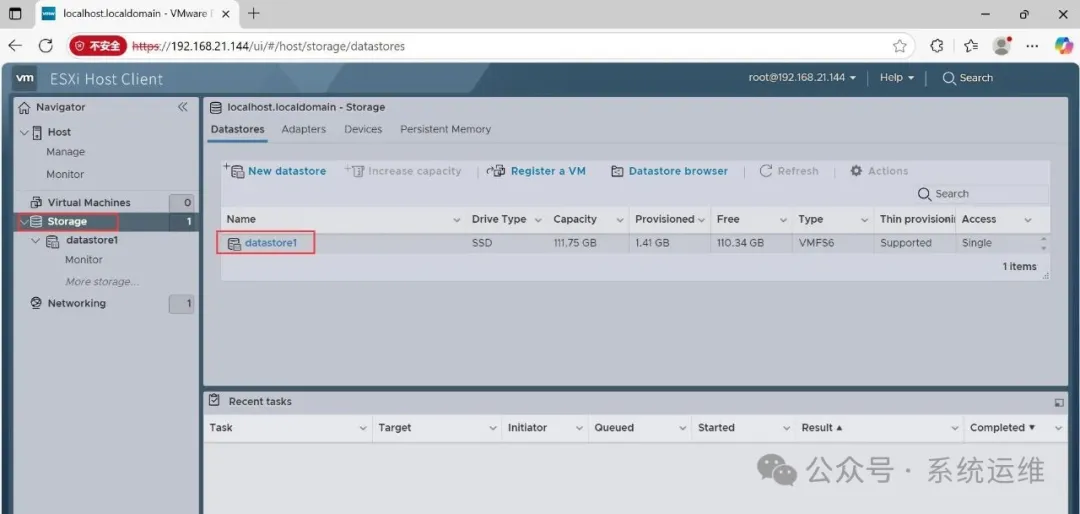Select Networking icon in Navigator
The height and width of the screenshot is (514, 1080).
point(37,303)
